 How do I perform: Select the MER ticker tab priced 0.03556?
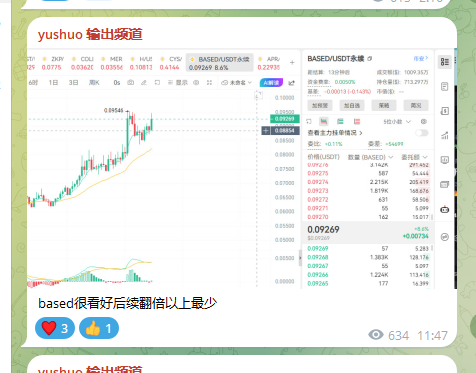111,63
